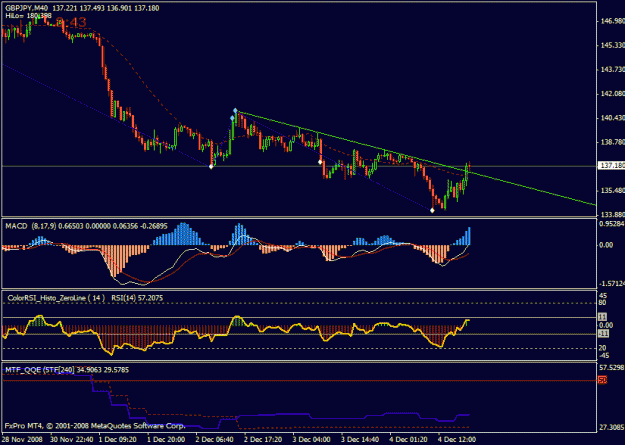Click the current price tag 137.180
625x445 pixels.
(x=612, y=165)
